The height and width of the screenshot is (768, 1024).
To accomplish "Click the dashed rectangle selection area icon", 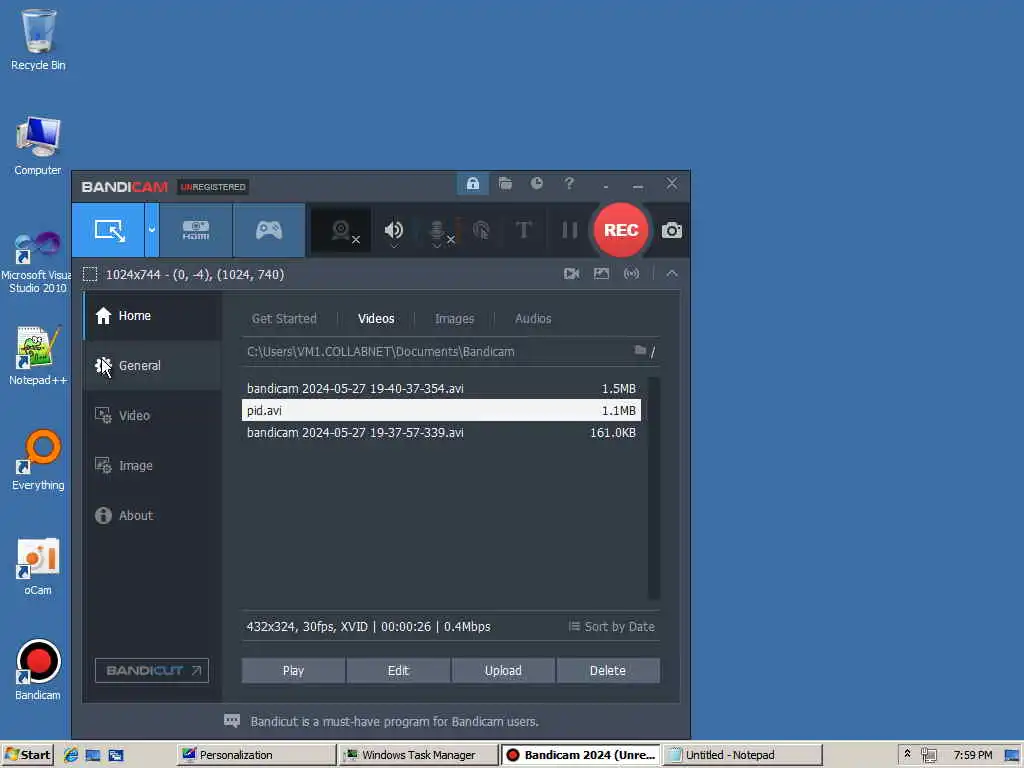I will [90, 274].
